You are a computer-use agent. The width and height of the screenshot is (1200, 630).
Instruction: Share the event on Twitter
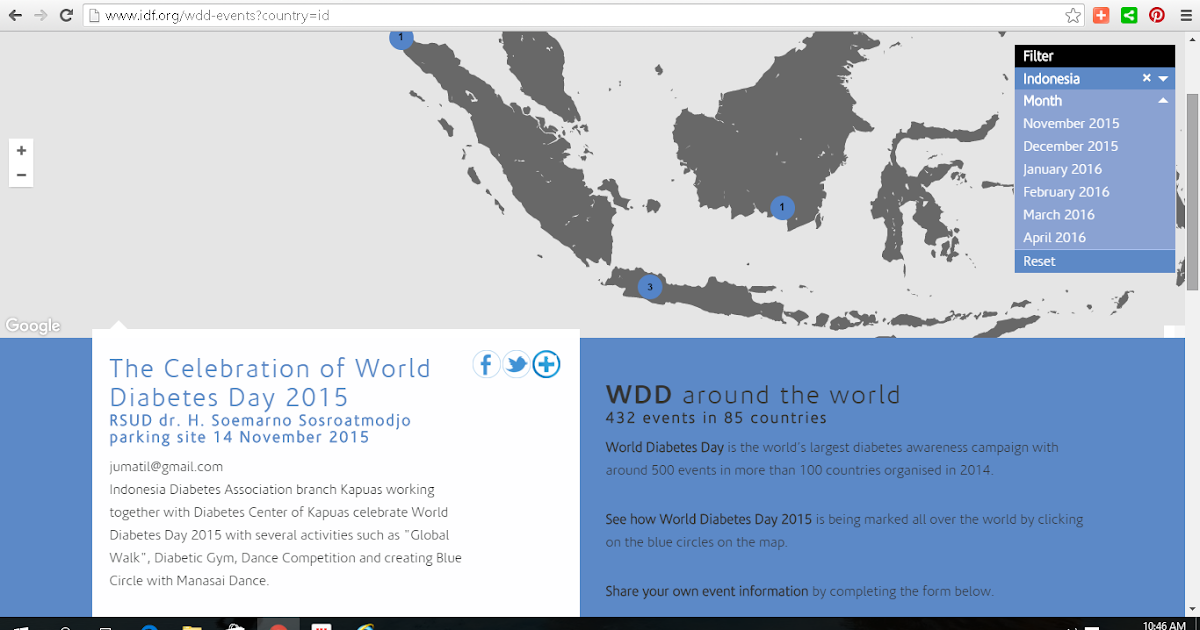[x=516, y=365]
